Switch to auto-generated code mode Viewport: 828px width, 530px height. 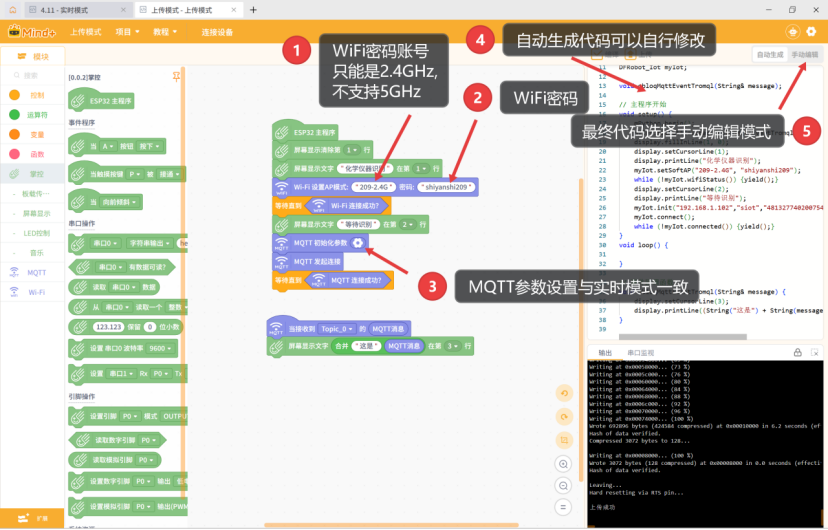tap(769, 55)
